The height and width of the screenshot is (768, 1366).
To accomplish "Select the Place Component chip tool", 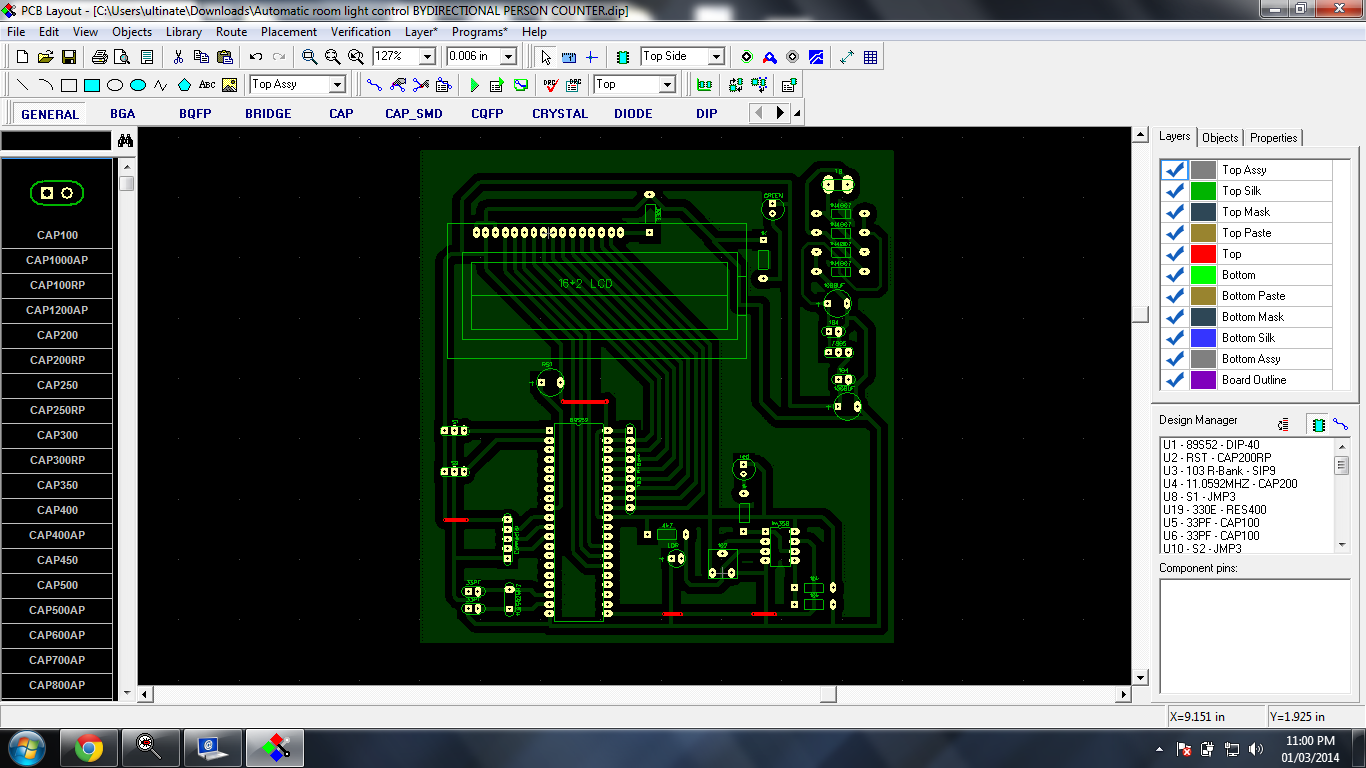I will (624, 57).
